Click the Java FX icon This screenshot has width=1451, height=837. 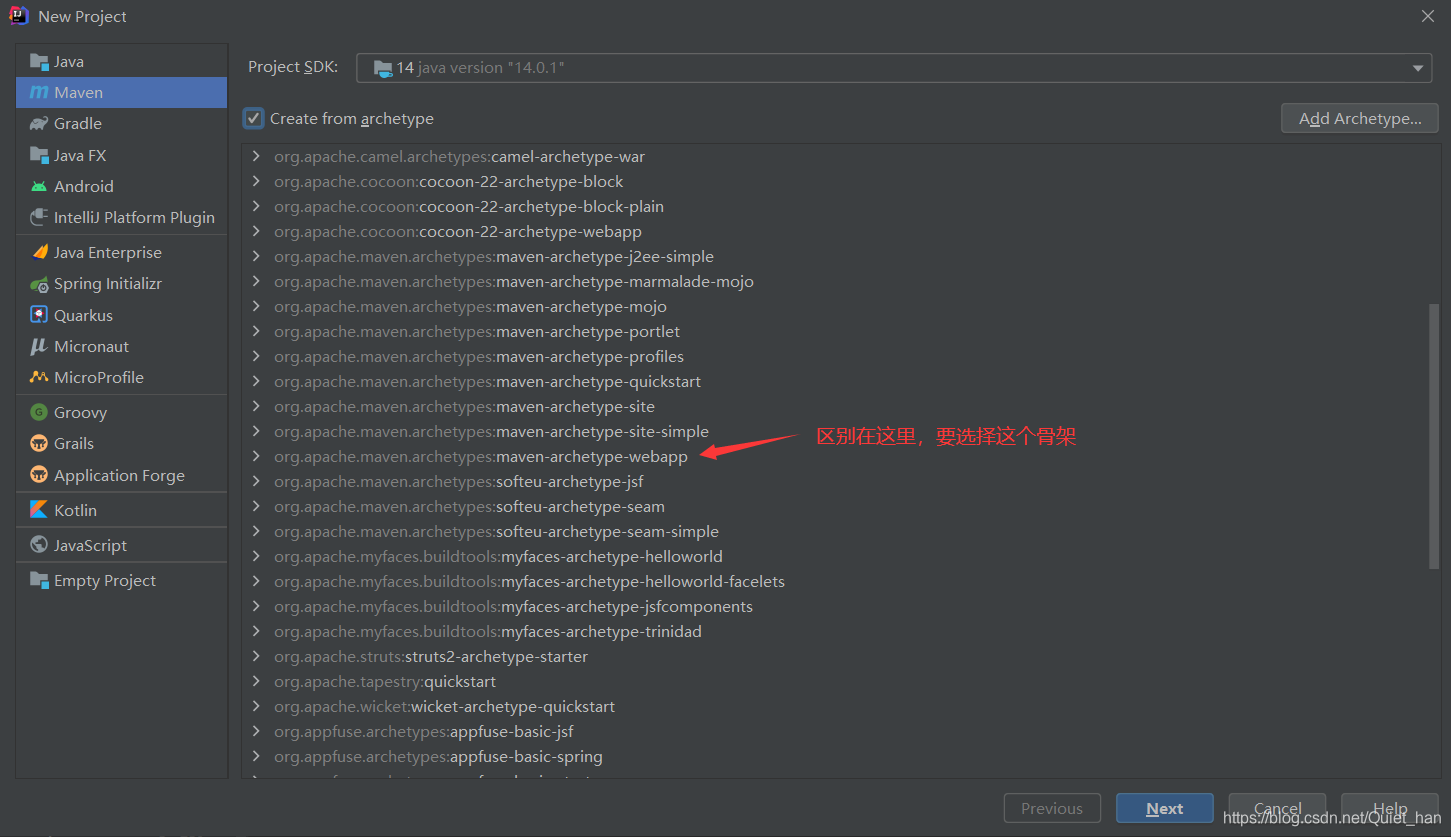tap(39, 155)
